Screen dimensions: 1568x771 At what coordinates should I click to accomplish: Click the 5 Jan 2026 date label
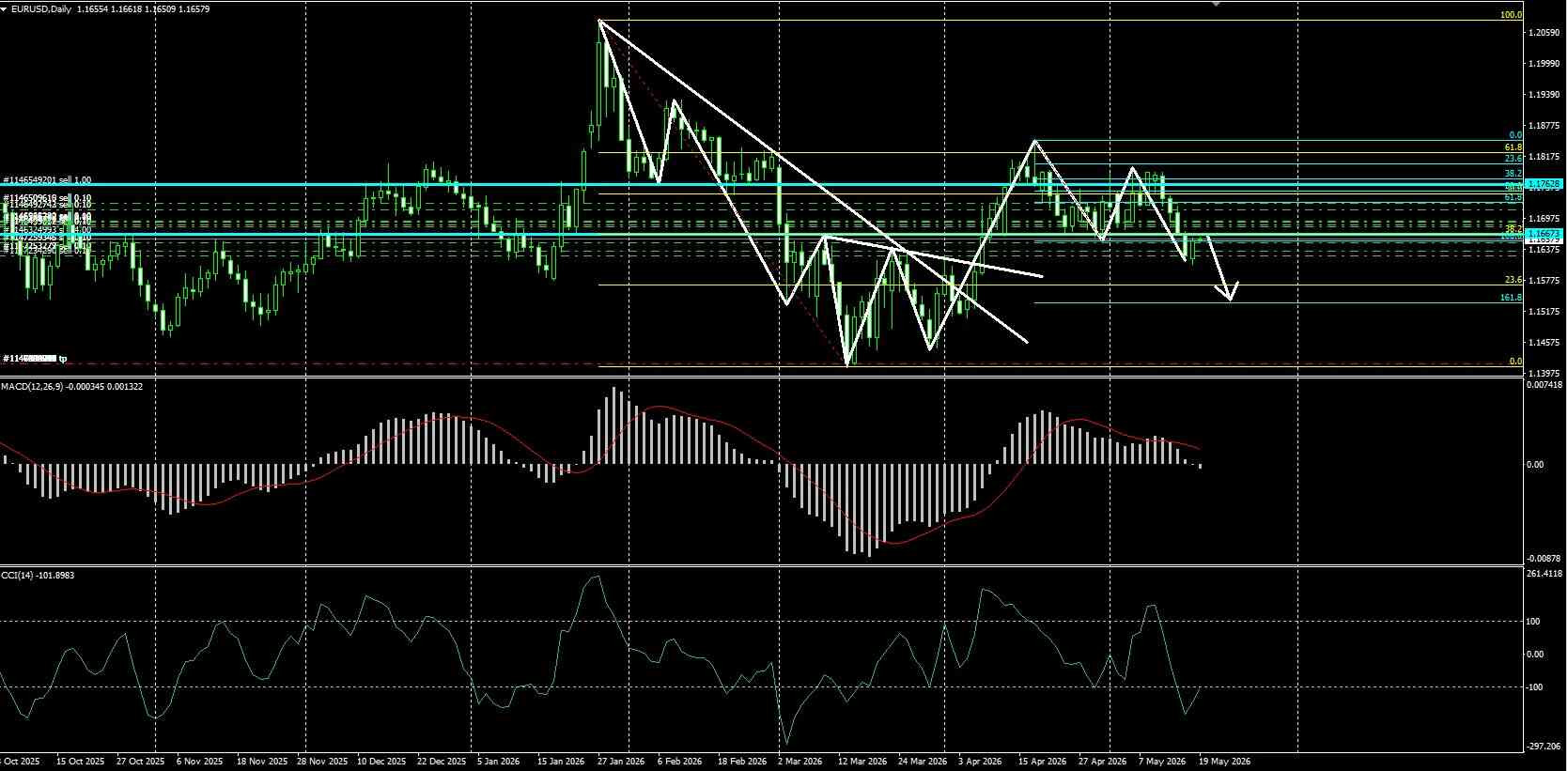tap(499, 762)
